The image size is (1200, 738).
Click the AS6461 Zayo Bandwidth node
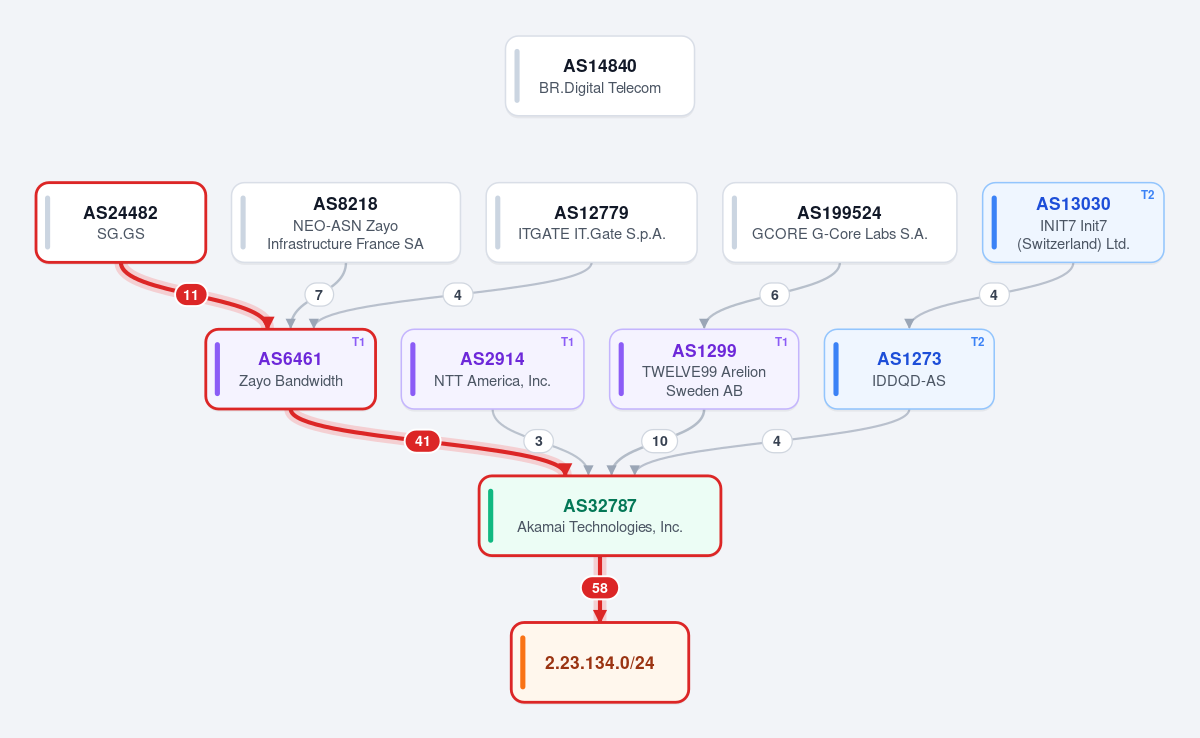[291, 369]
